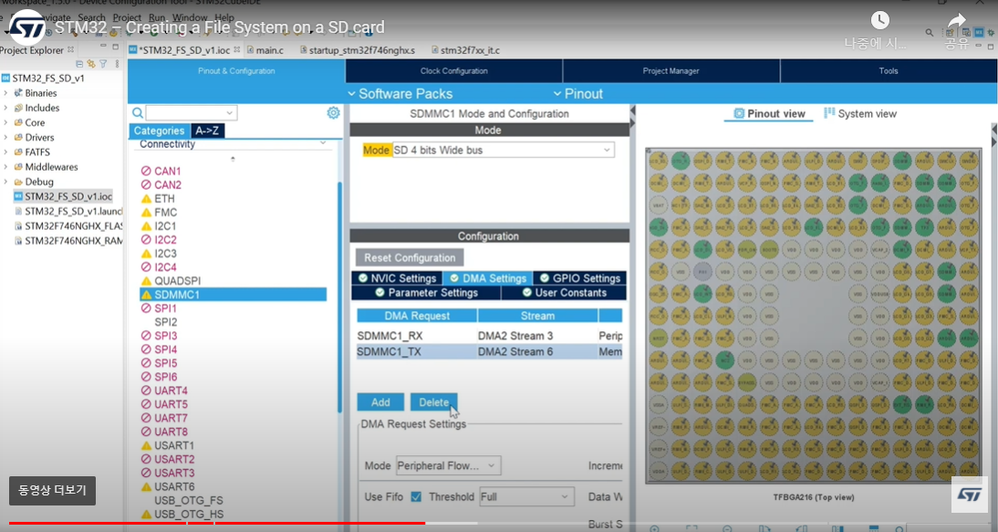Image resolution: width=998 pixels, height=532 pixels.
Task: Toggle Link with Editor icon in Project Explorer
Action: coord(91,64)
